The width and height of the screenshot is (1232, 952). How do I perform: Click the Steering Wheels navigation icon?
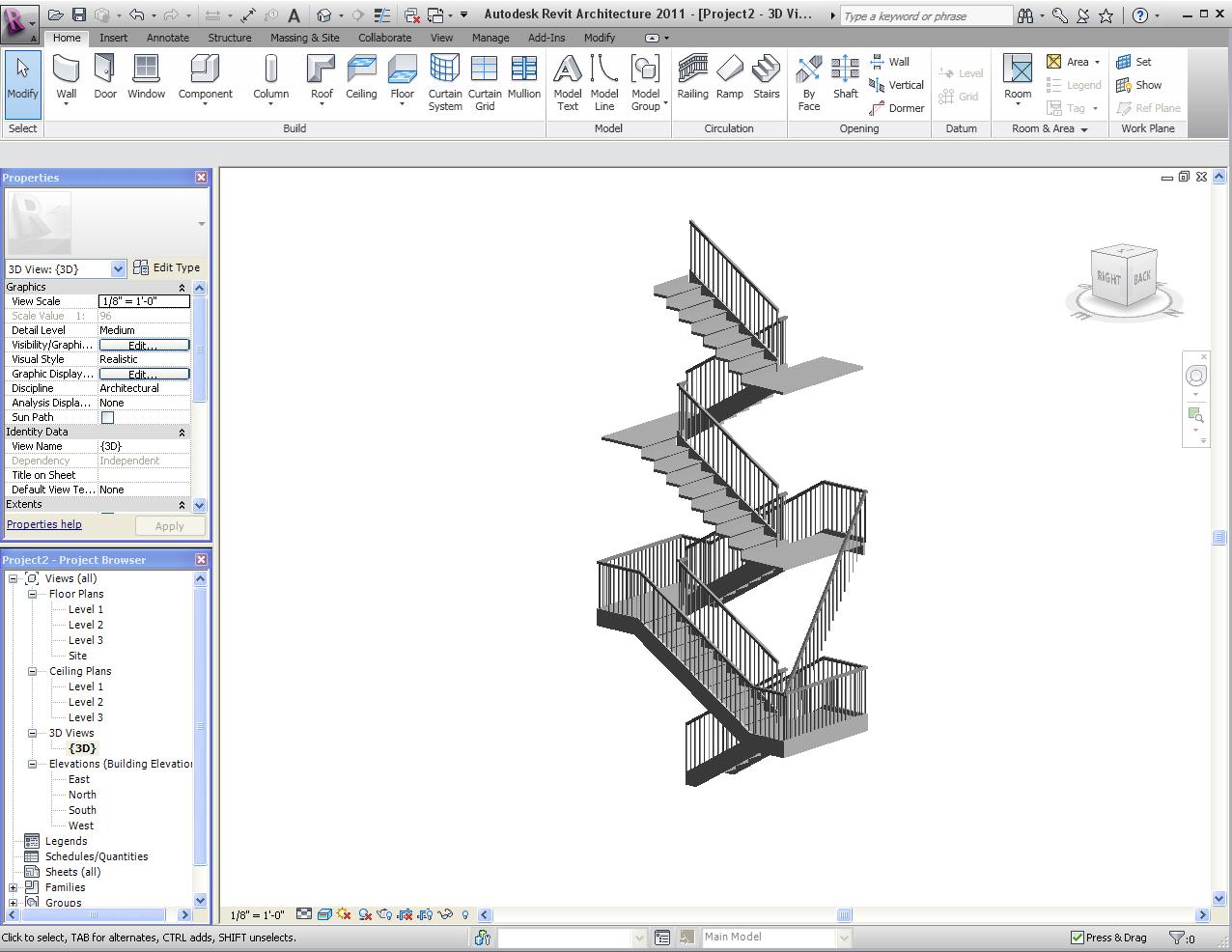tap(1195, 377)
